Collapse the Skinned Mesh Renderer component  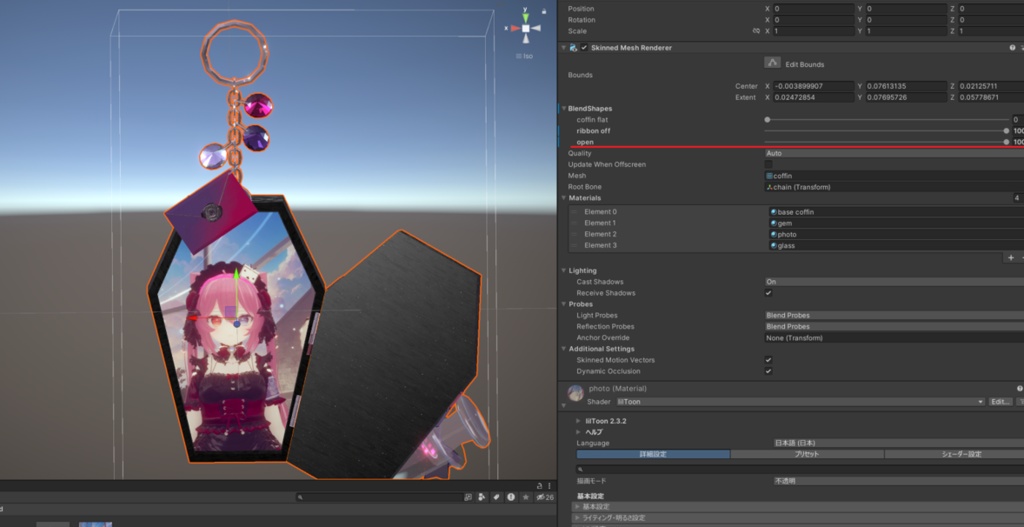click(x=564, y=48)
